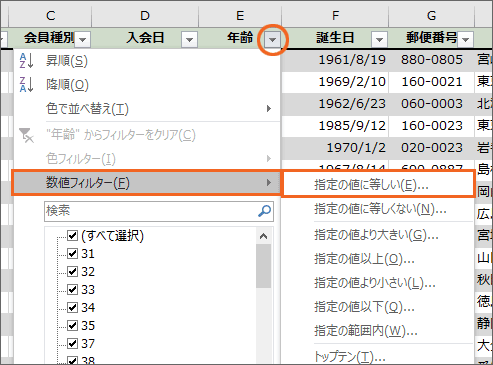Click the 1969/2/10 birthday cell

tap(335, 82)
